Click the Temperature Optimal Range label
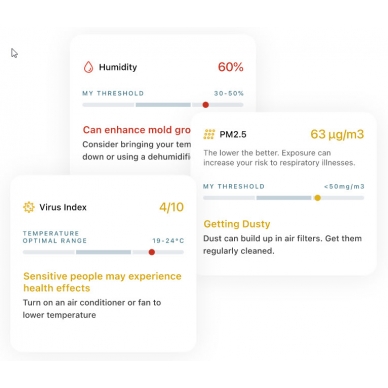 [x=55, y=237]
